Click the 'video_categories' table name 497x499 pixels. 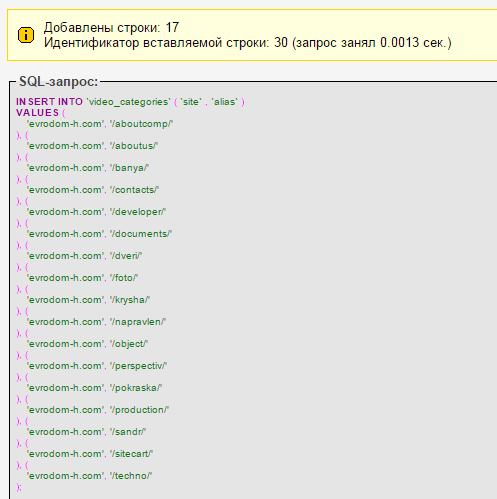[129, 102]
